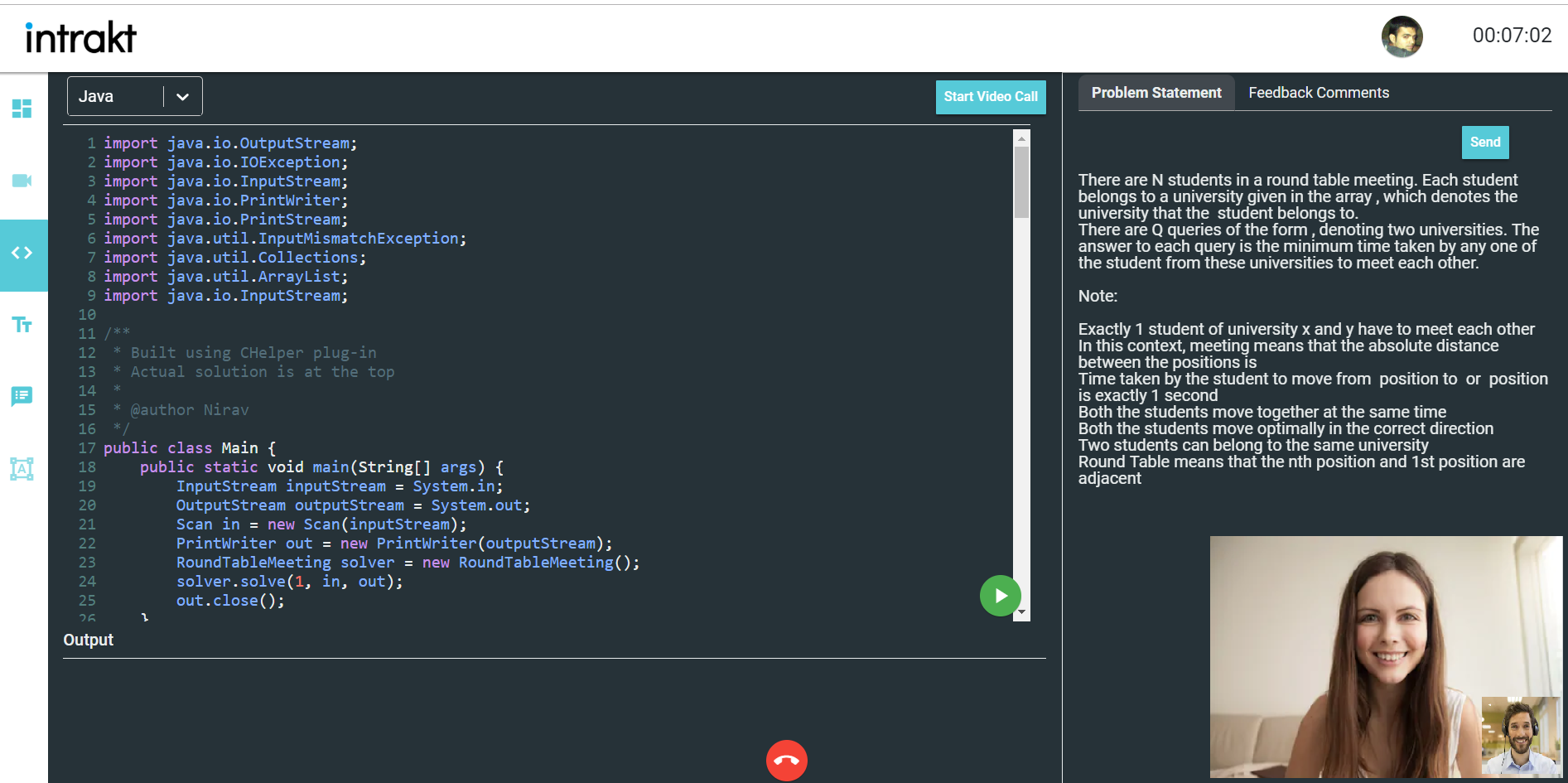Click line 'Scan in = new Scan(inputStream);'
The height and width of the screenshot is (783, 1568).
coord(321,524)
